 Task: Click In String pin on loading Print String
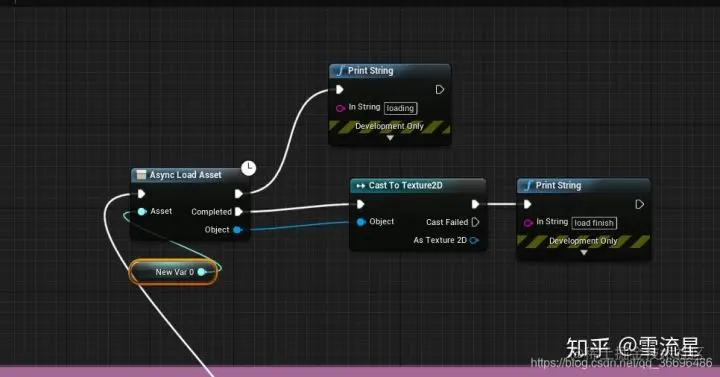point(340,108)
